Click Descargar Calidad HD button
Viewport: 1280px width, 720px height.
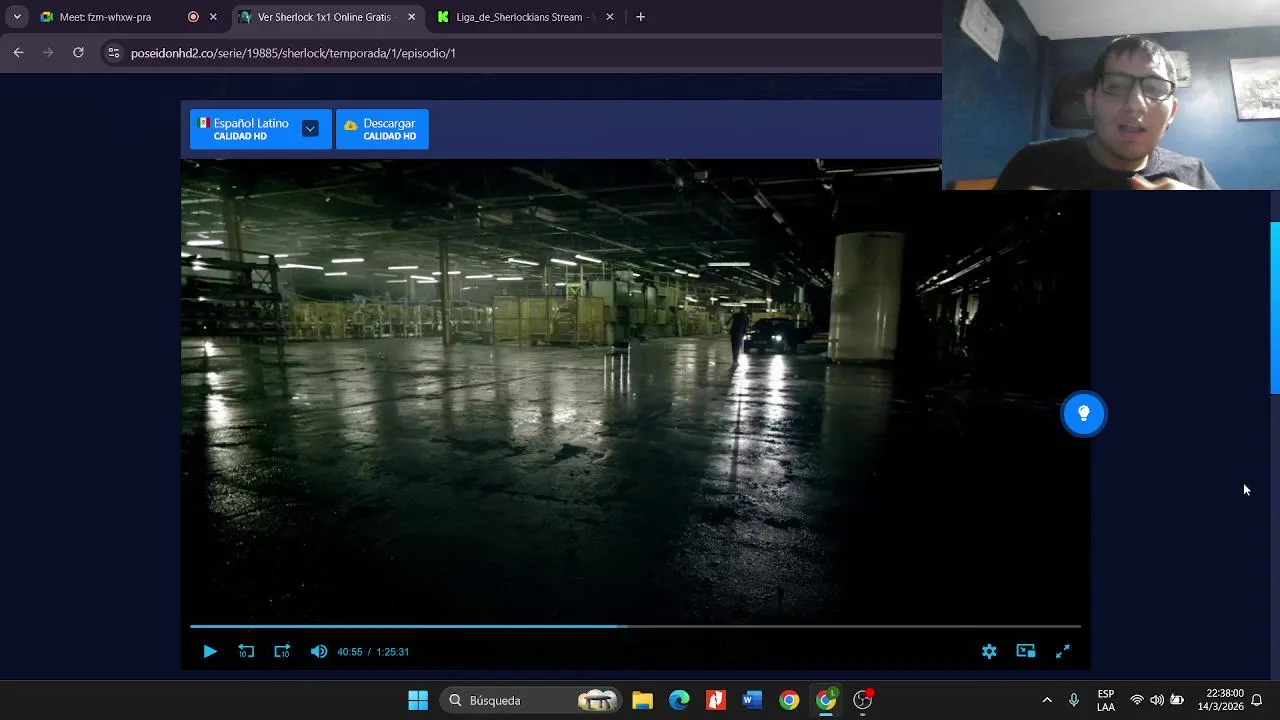tap(382, 129)
